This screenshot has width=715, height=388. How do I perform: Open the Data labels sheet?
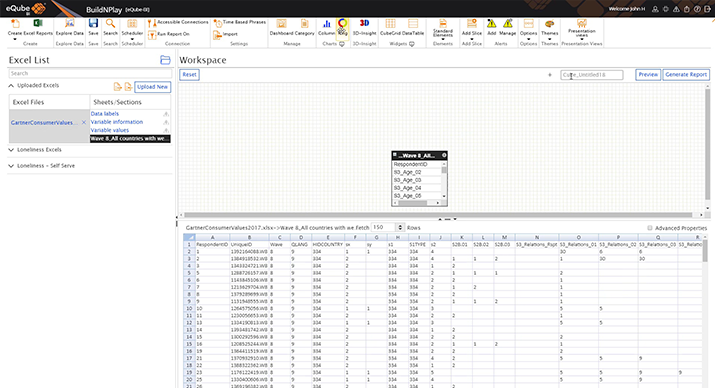click(x=104, y=114)
